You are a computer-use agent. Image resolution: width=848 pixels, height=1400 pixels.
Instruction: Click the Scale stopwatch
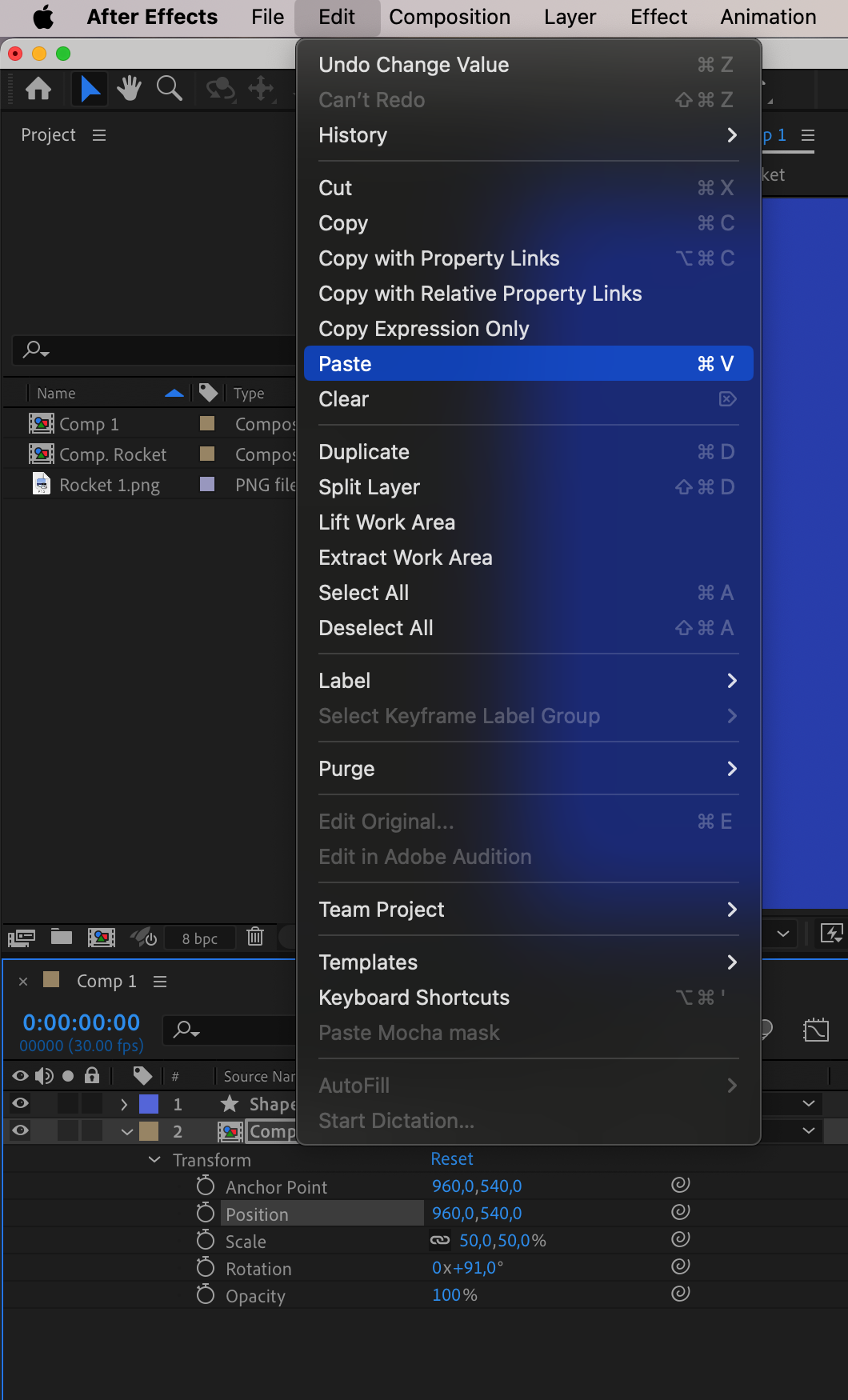pos(206,1240)
